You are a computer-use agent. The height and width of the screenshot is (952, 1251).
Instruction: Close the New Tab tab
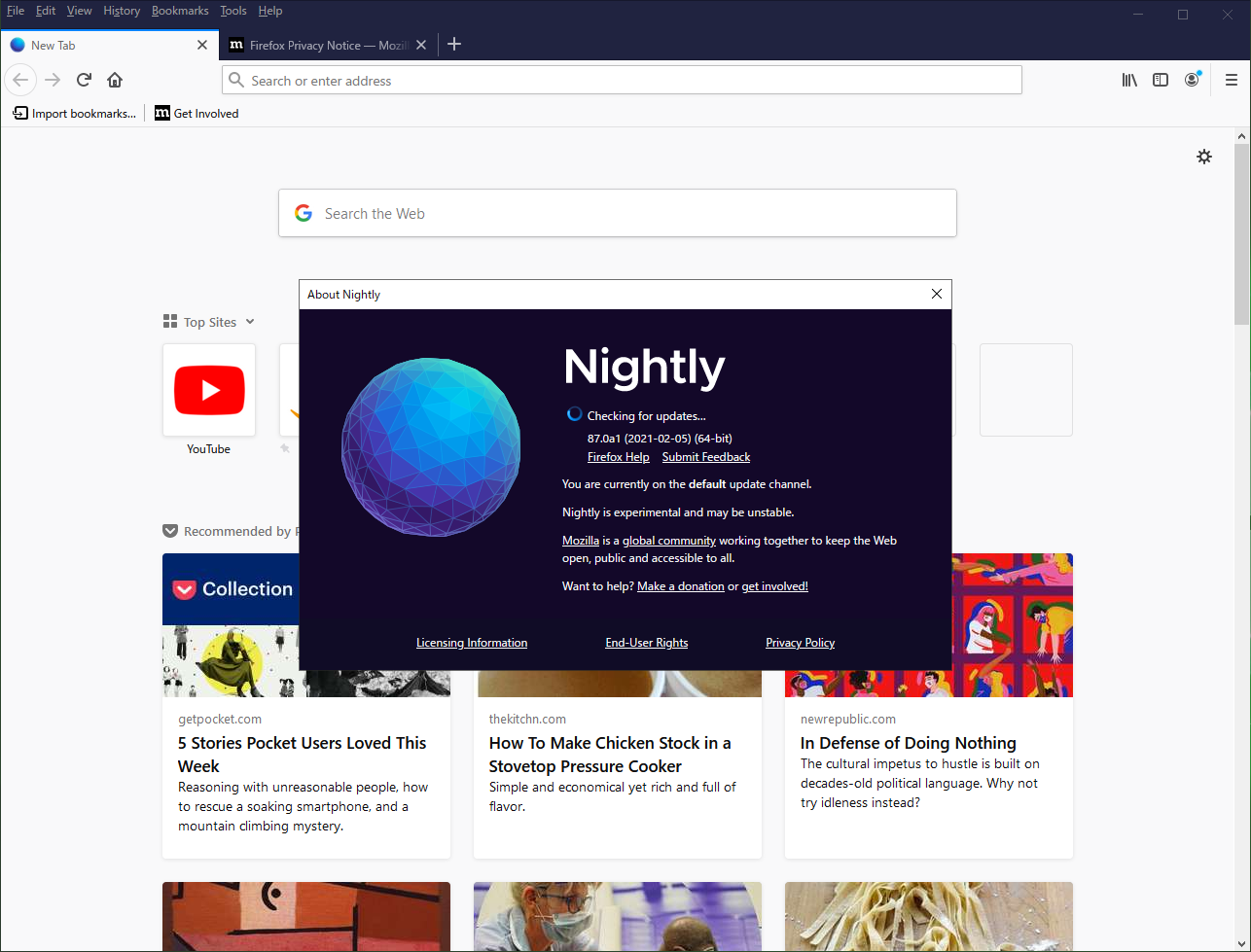tap(202, 45)
